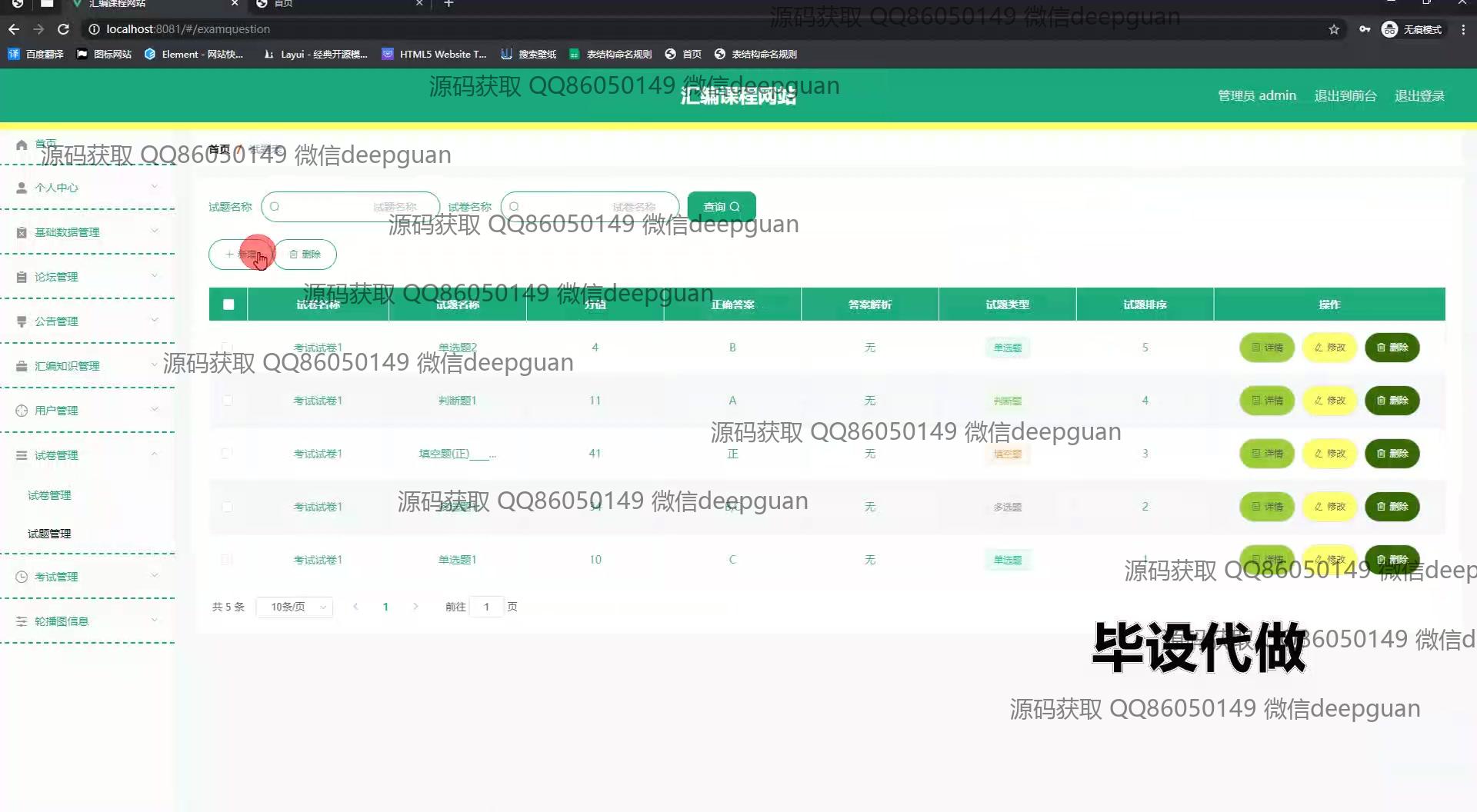Image resolution: width=1477 pixels, height=812 pixels.
Task: Click 退出到前台 link
Action: tap(1345, 96)
